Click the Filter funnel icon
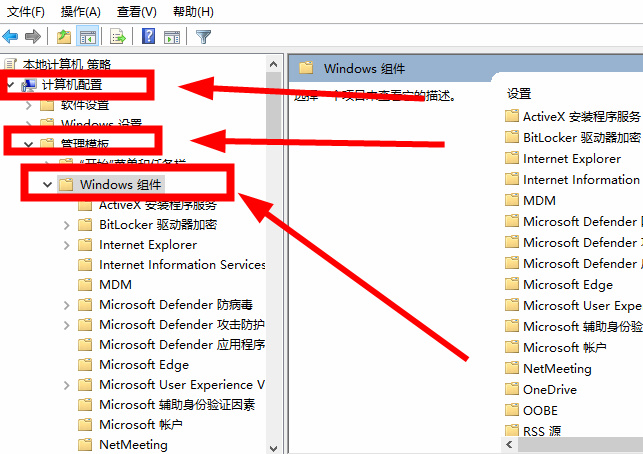The image size is (643, 454). click(203, 37)
